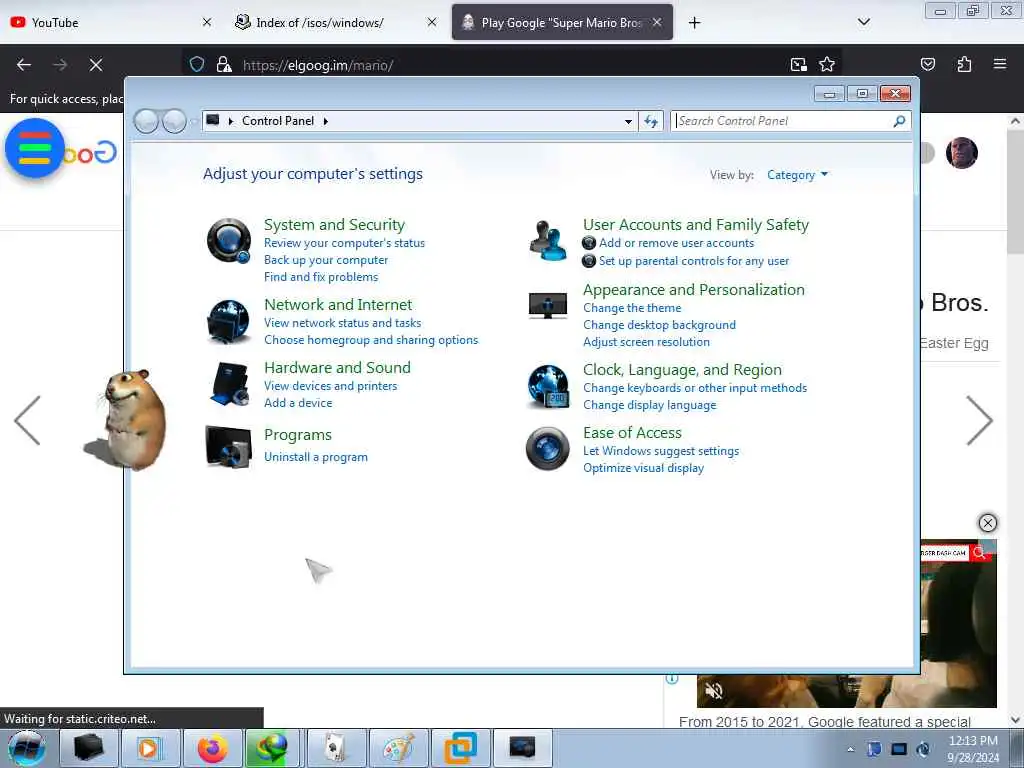Click the taskbar clock showing 12:13 PM

(973, 749)
